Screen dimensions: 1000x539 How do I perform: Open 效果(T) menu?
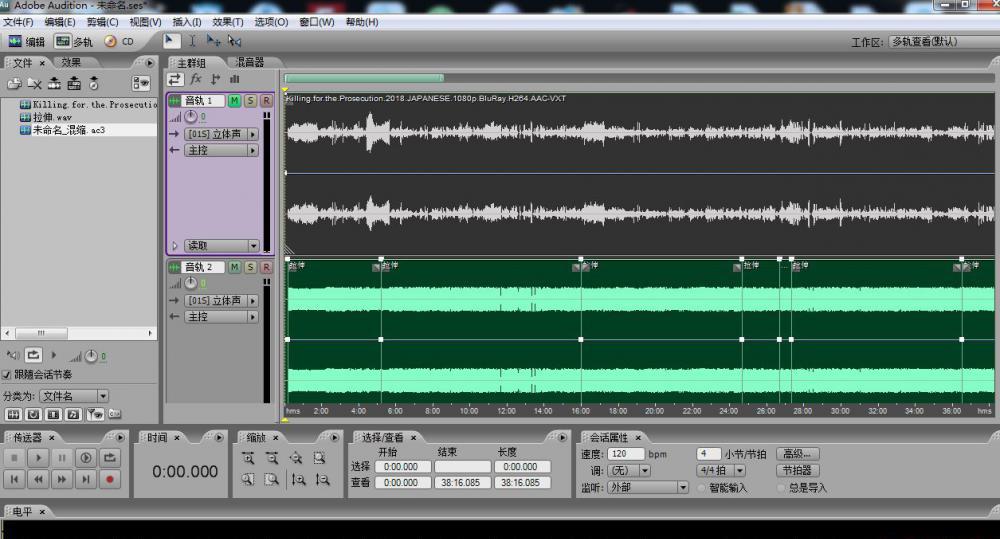point(228,22)
